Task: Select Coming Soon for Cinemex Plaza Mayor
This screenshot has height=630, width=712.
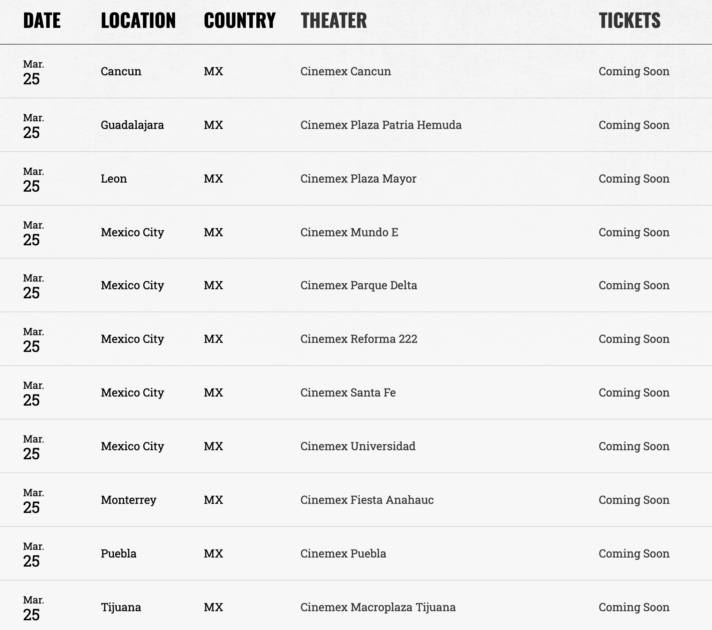Action: point(634,179)
